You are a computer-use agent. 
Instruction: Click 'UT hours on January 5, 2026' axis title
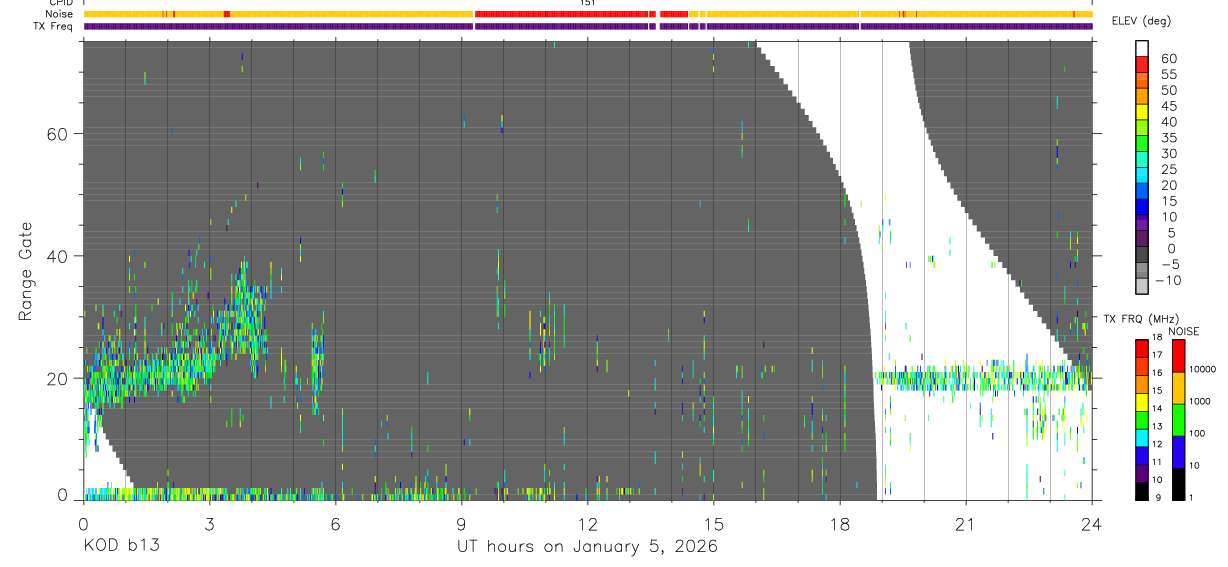(587, 547)
